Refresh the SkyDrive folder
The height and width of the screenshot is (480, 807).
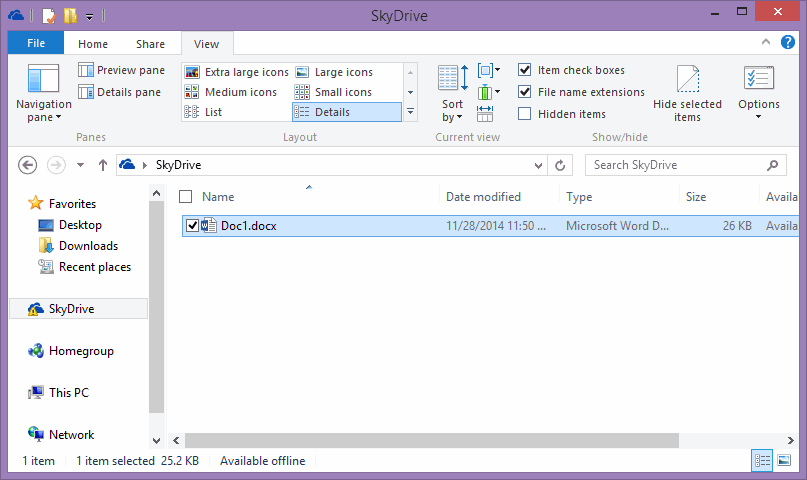(560, 165)
